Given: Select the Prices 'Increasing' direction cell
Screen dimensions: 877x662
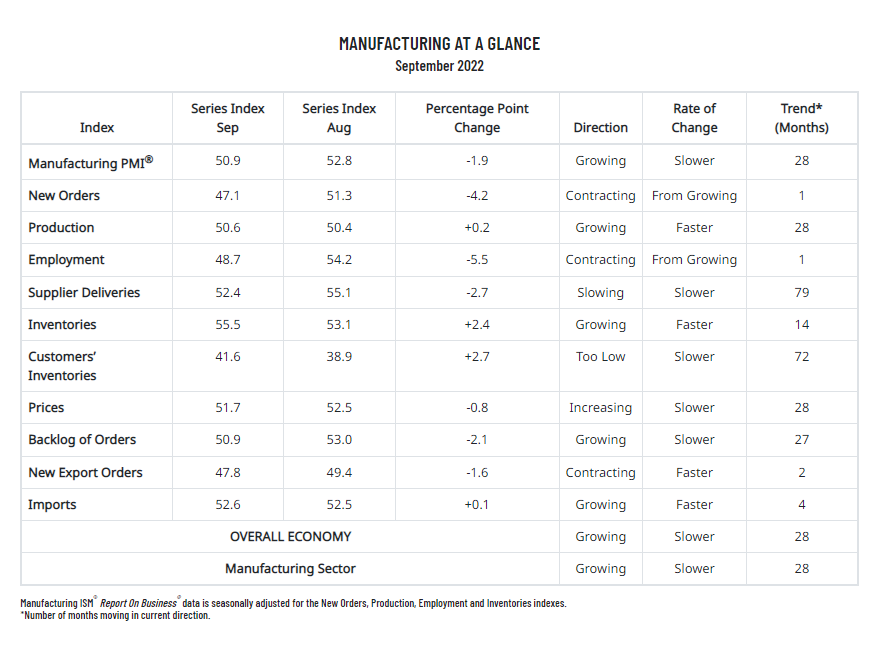Looking at the screenshot, I should point(600,408).
